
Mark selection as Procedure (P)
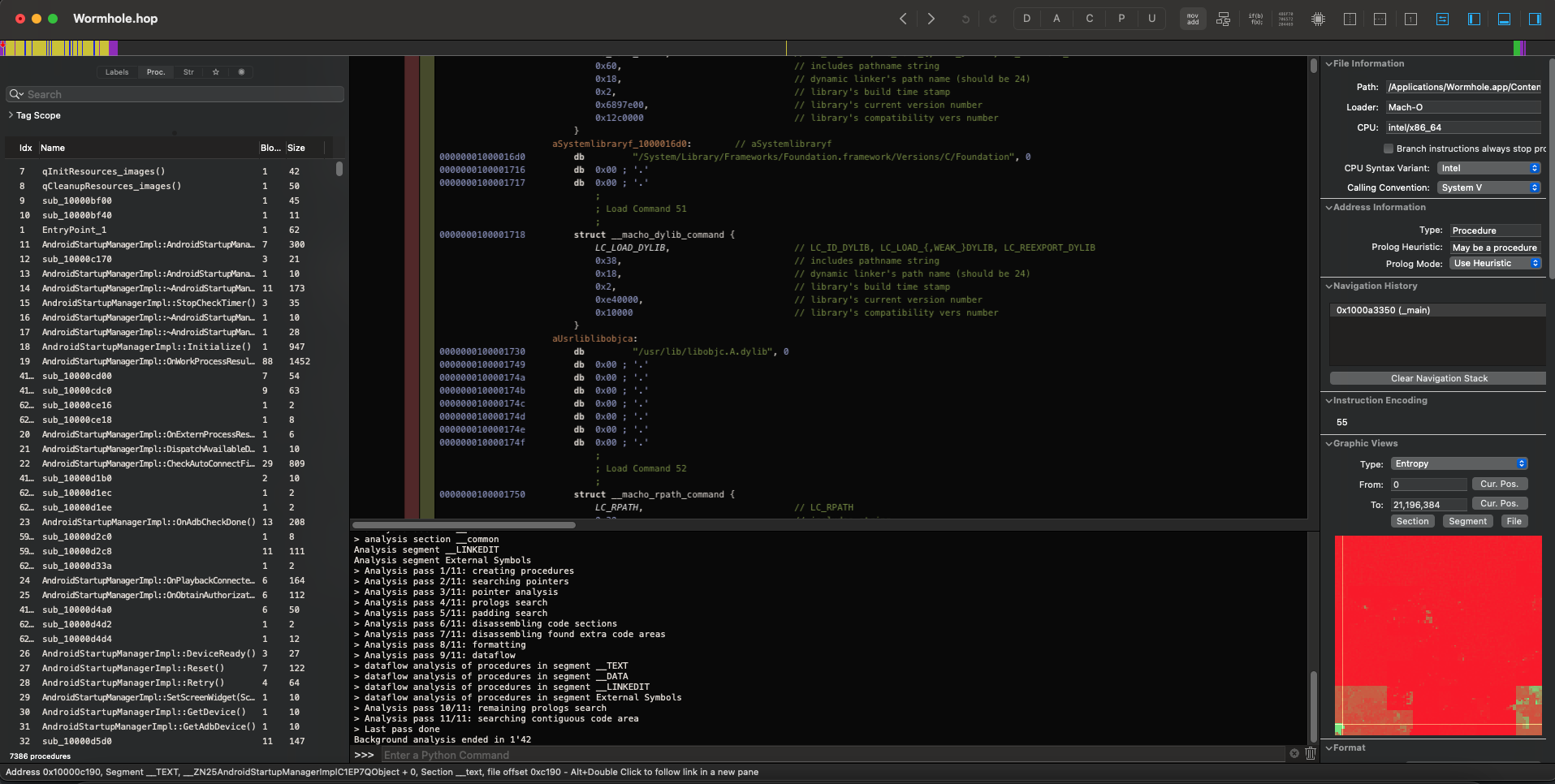pyautogui.click(x=1121, y=19)
